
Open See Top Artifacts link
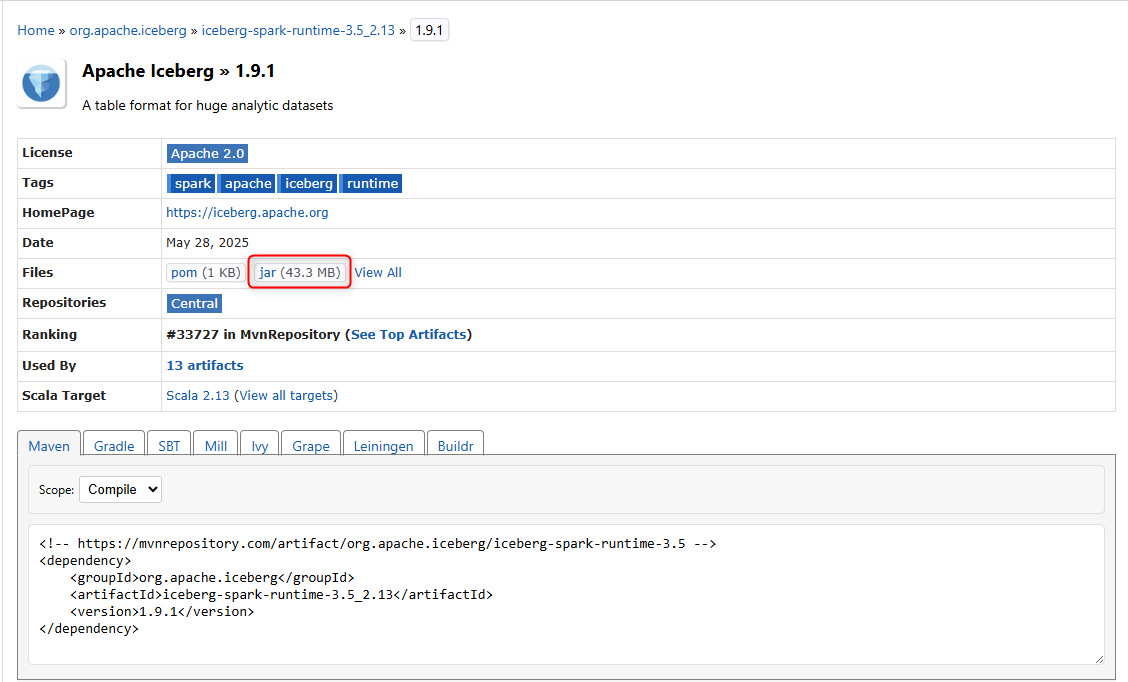tap(409, 335)
